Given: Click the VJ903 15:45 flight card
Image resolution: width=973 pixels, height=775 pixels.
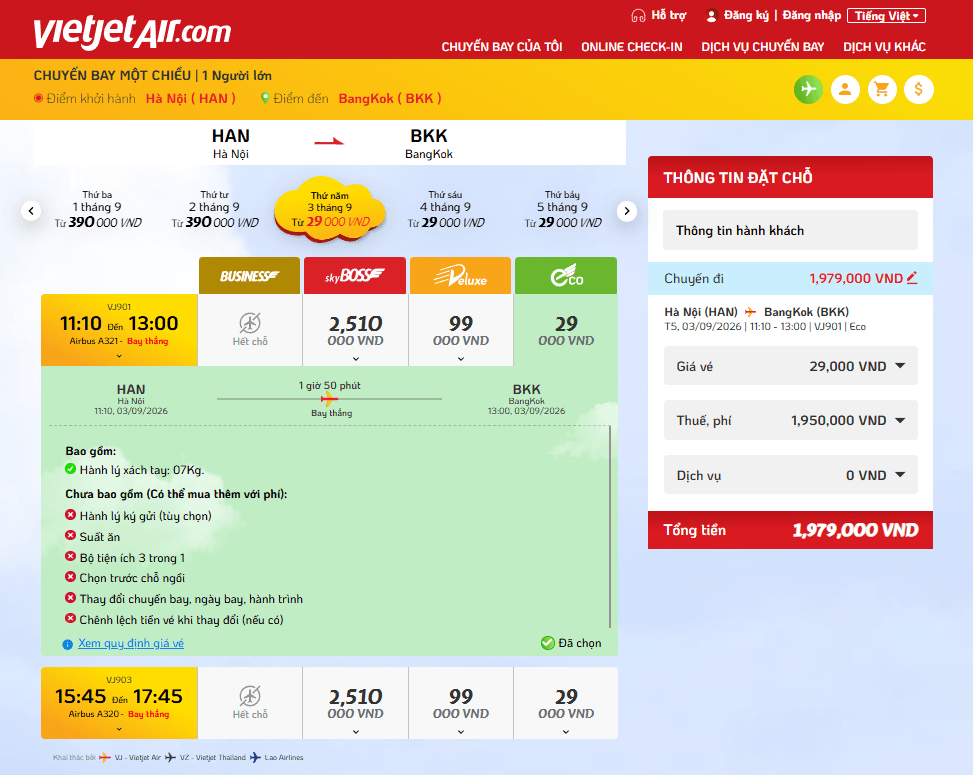Looking at the screenshot, I should pyautogui.click(x=119, y=703).
